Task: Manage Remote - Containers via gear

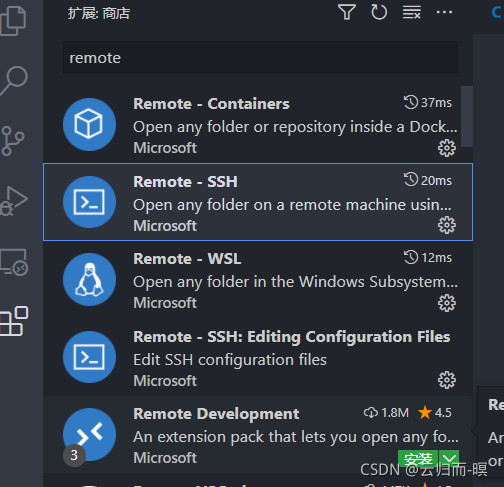Action: [447, 148]
